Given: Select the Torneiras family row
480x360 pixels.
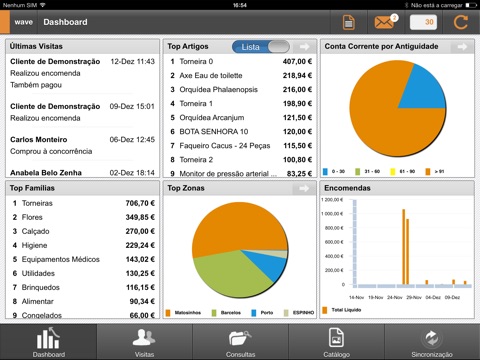Looking at the screenshot, I should pos(82,203).
